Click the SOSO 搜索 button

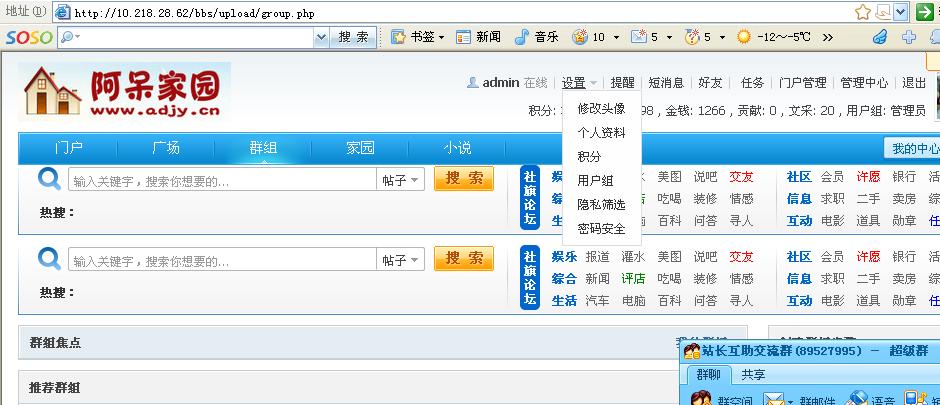354,37
